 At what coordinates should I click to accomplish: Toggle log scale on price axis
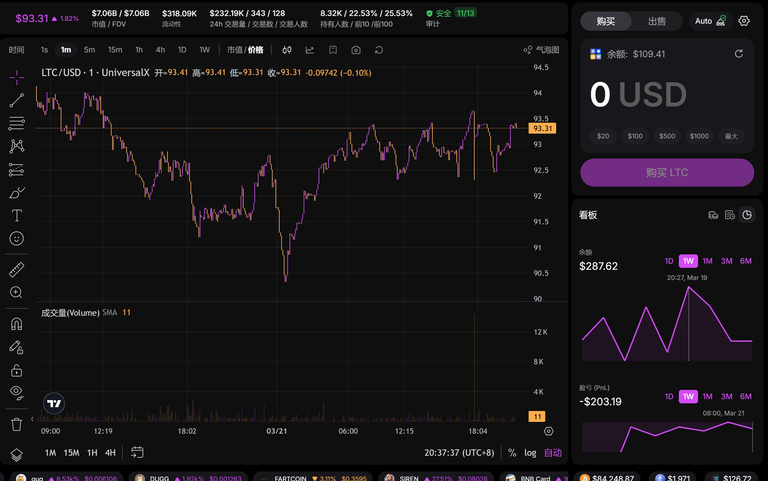tap(530, 453)
